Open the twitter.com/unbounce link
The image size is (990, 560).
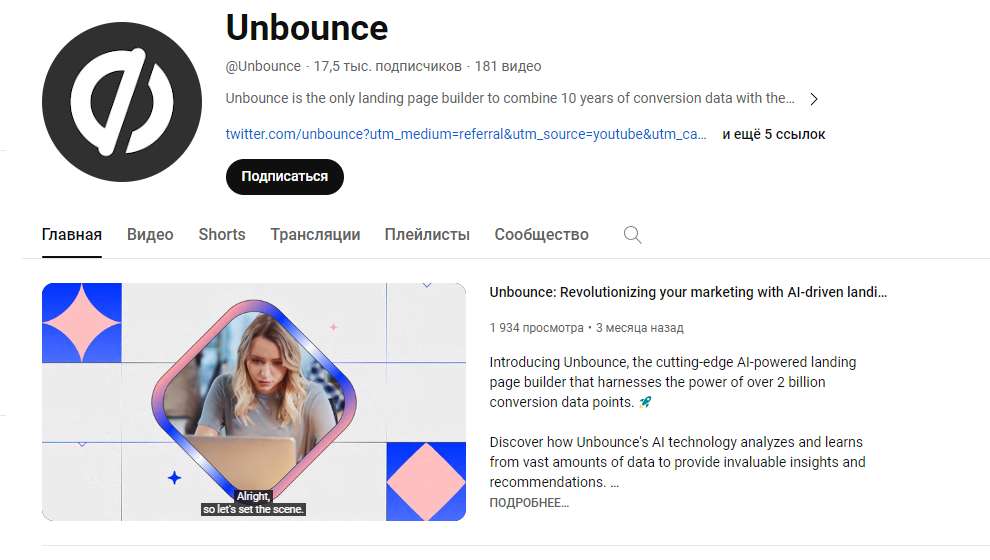pos(466,134)
